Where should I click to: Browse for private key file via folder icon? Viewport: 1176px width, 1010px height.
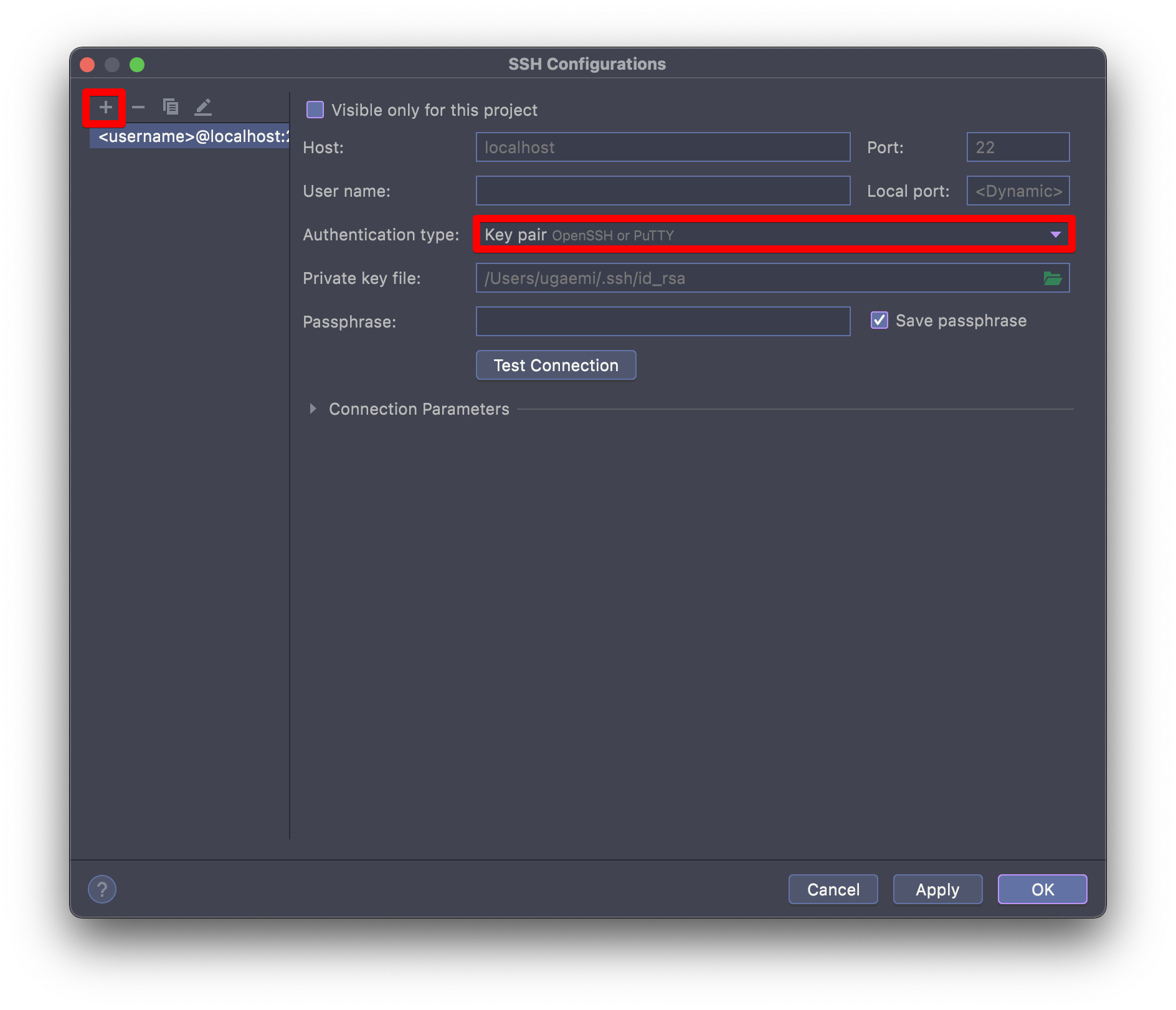tap(1053, 278)
